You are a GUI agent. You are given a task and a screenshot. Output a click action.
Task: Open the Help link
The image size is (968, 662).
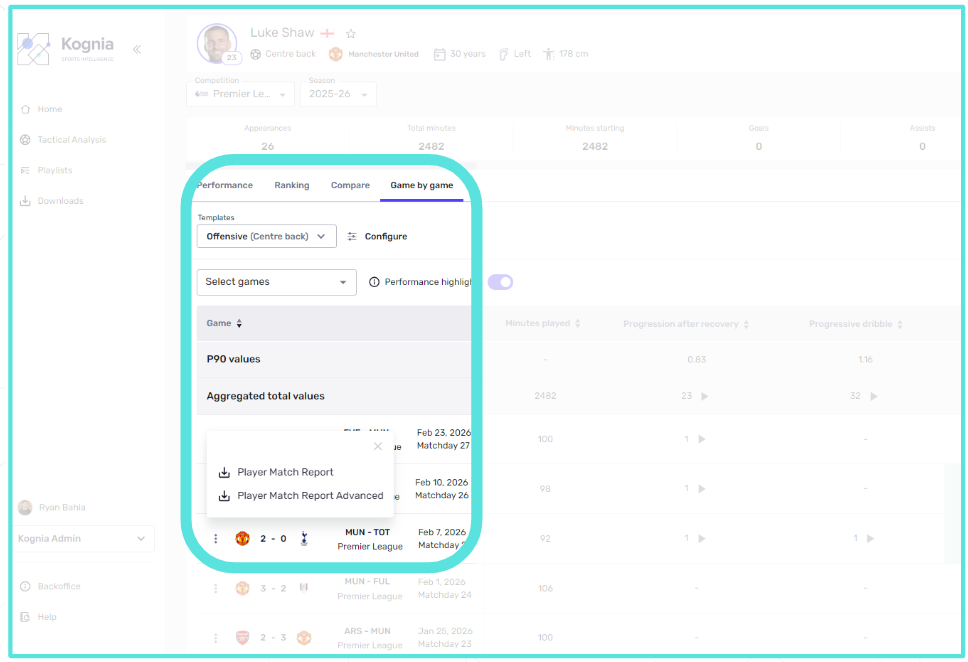[x=38, y=617]
